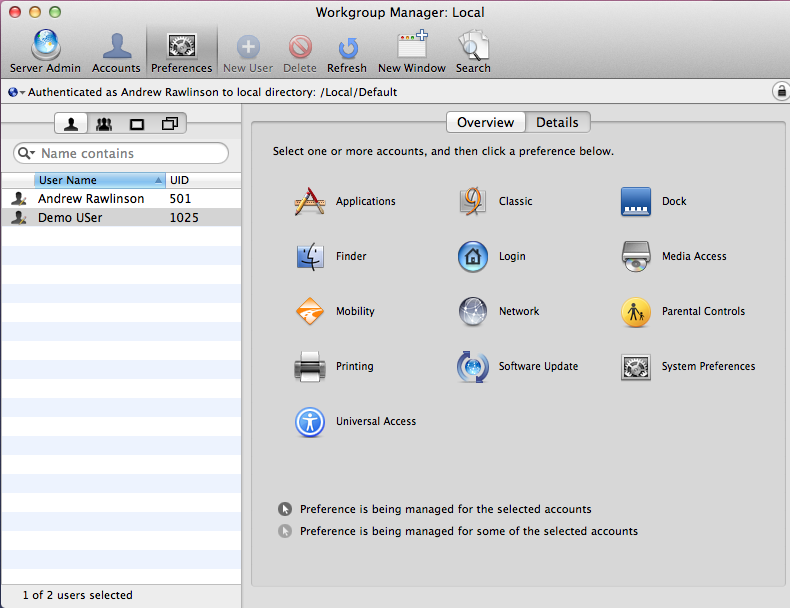Open the search filter magnifier dropdown
Screen dimensions: 790x608
26,153
